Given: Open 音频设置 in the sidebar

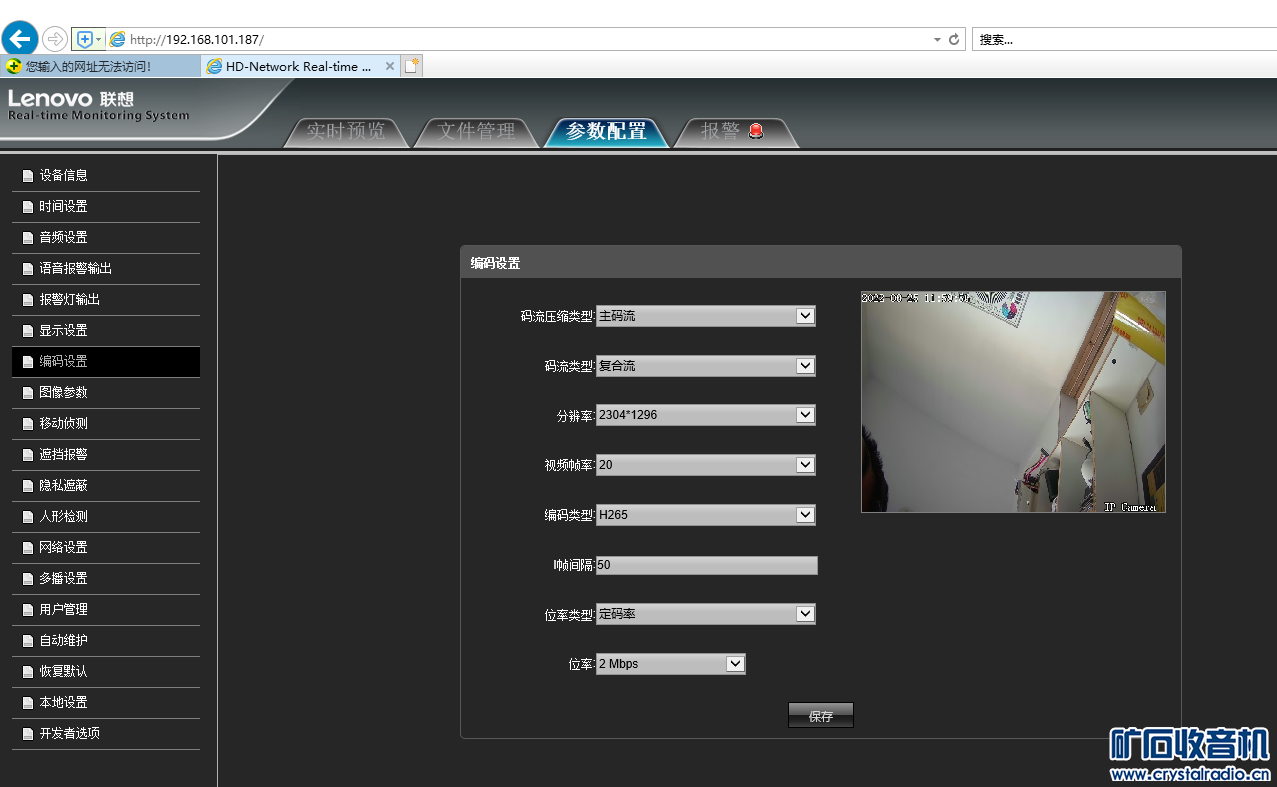Looking at the screenshot, I should coord(106,238).
